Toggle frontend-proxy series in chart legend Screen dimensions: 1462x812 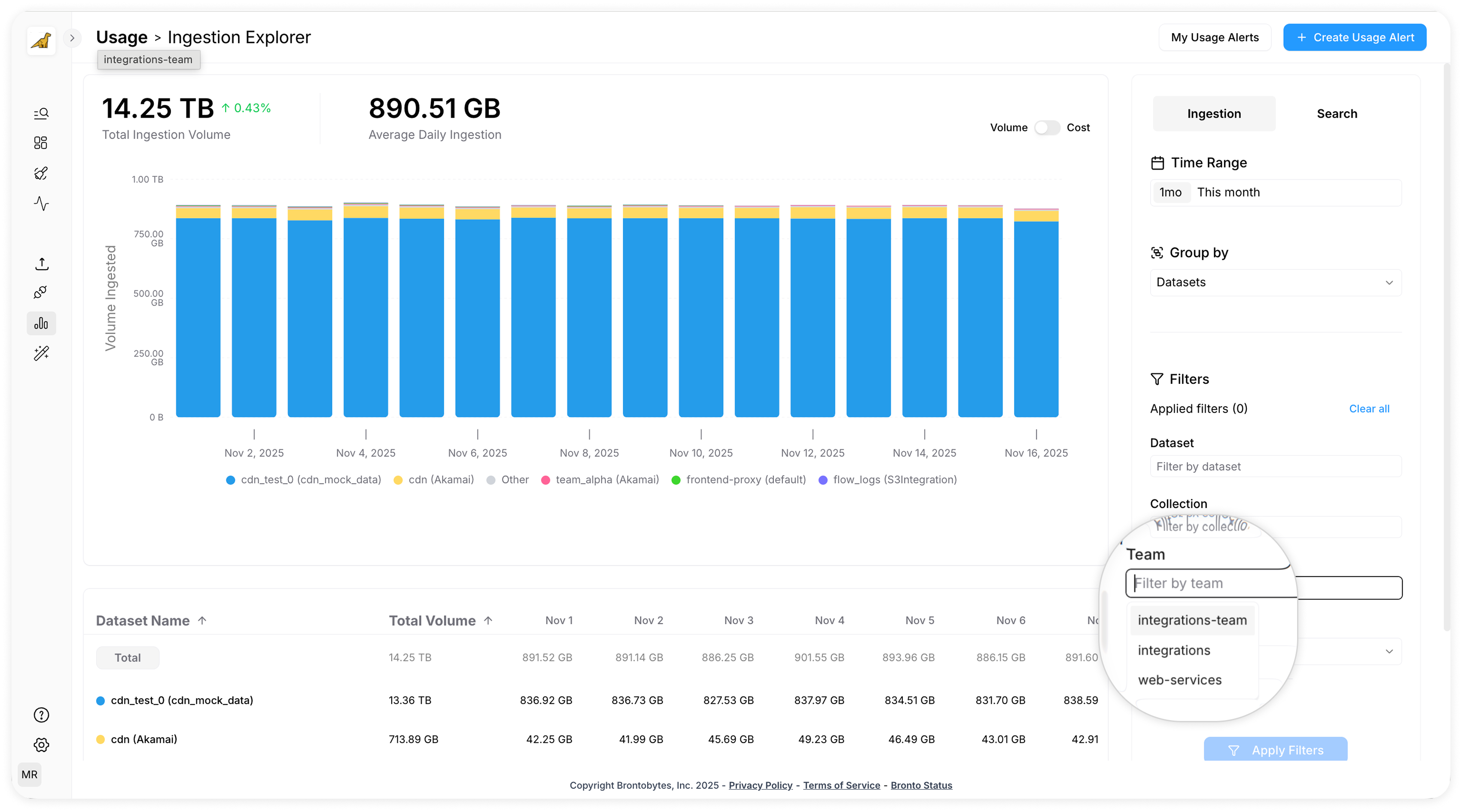pyautogui.click(x=745, y=480)
